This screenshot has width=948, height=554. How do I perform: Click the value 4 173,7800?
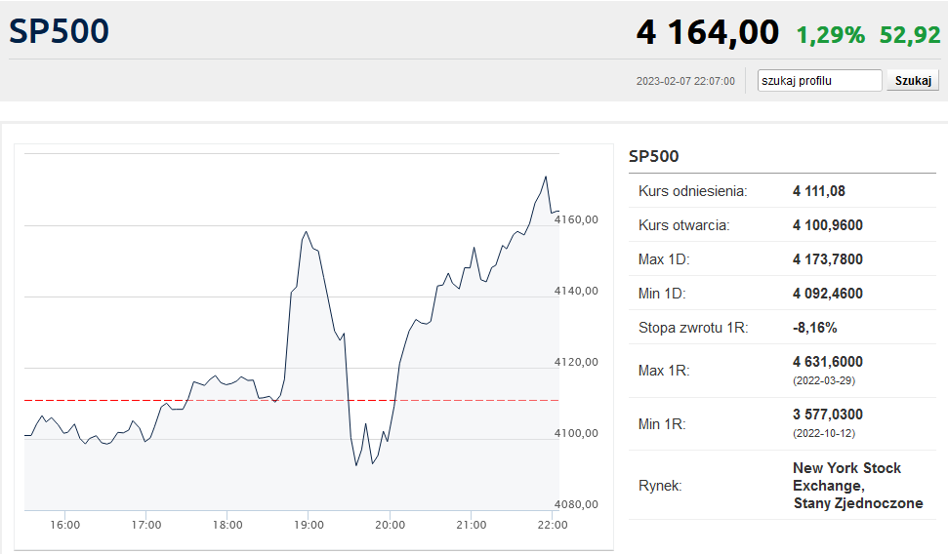click(x=828, y=259)
